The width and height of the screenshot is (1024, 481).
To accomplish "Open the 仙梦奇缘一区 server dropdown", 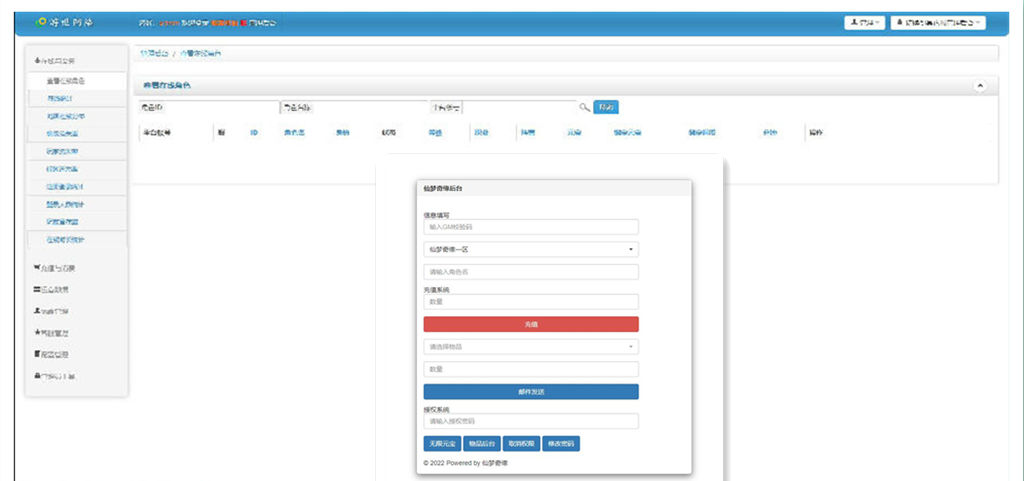I will pos(530,249).
